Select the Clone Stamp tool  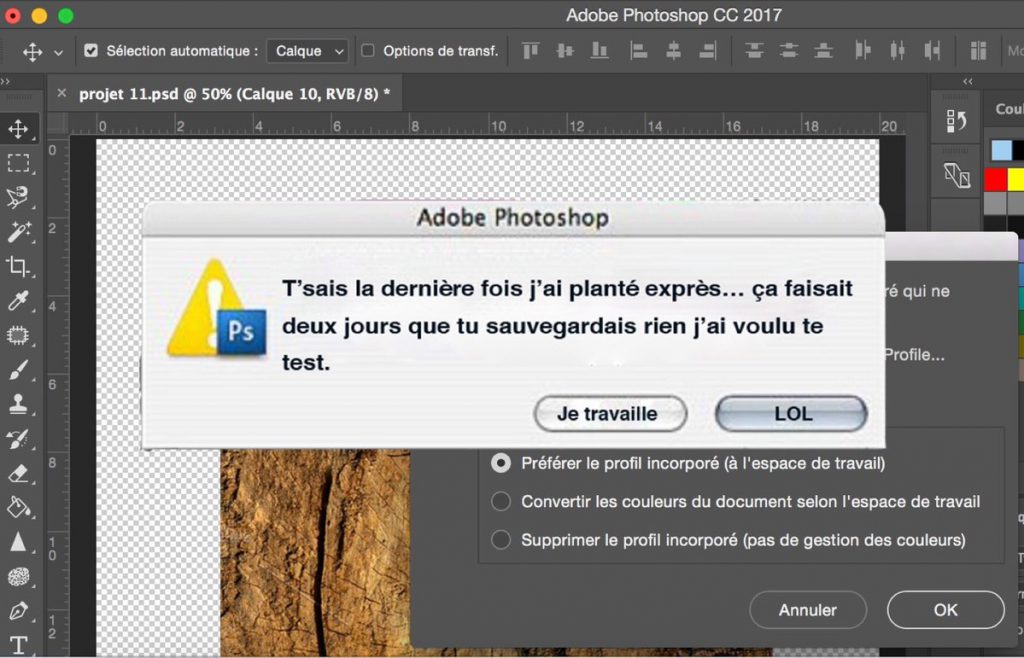18,404
